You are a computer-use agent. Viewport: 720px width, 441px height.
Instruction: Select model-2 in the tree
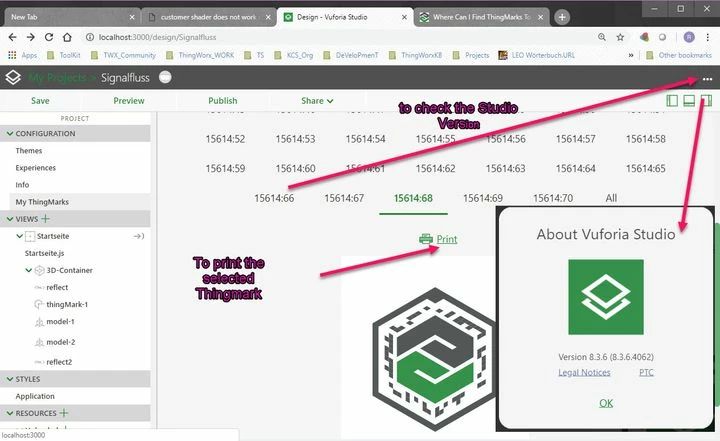61,342
